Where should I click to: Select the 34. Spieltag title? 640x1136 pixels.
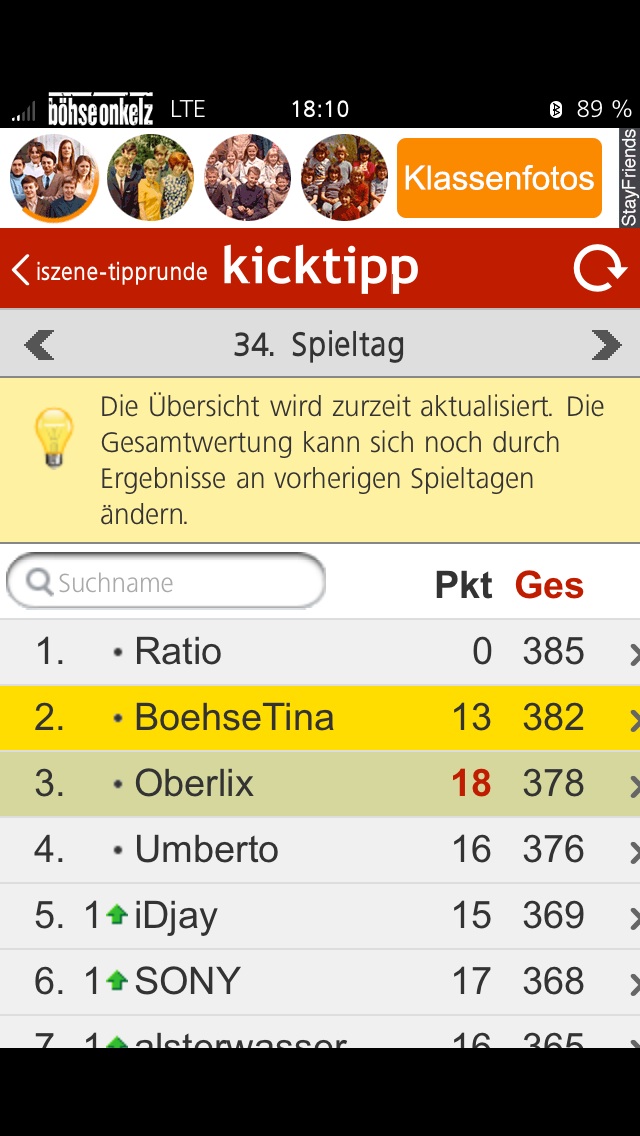coord(319,345)
